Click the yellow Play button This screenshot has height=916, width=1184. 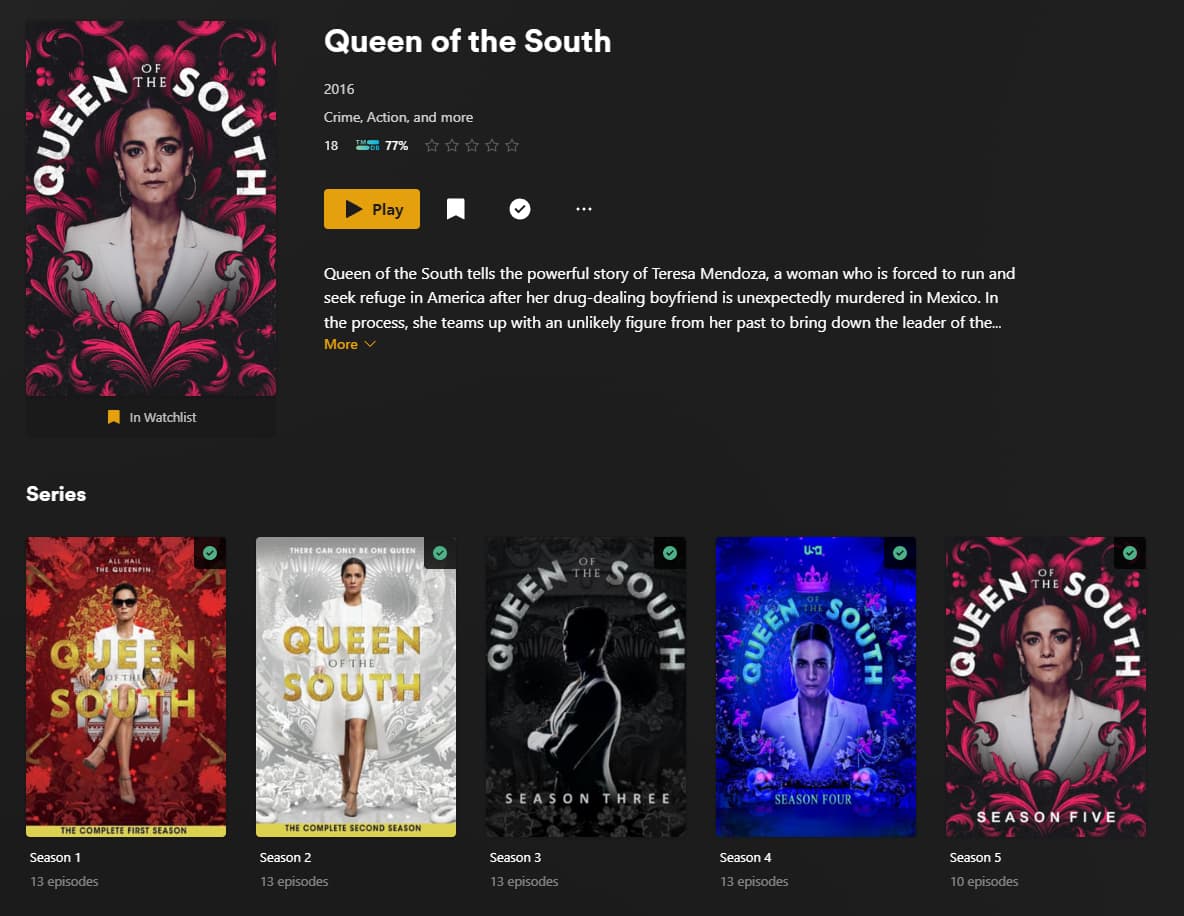(x=372, y=209)
